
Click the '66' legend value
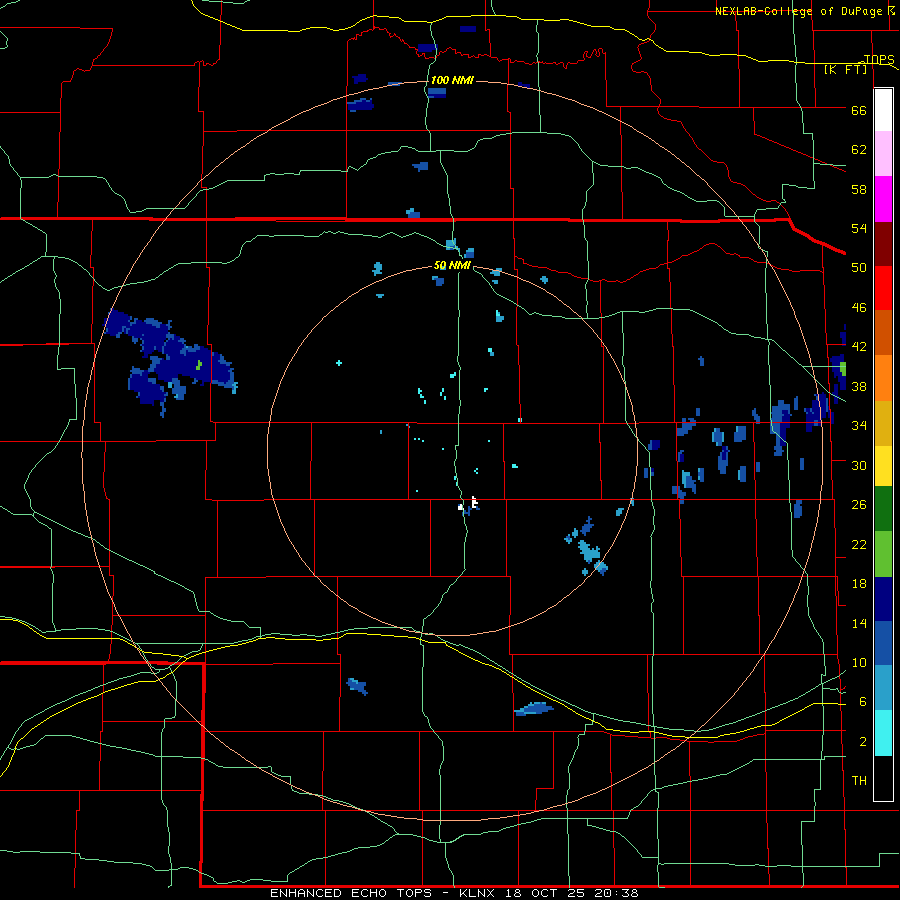pyautogui.click(x=859, y=110)
